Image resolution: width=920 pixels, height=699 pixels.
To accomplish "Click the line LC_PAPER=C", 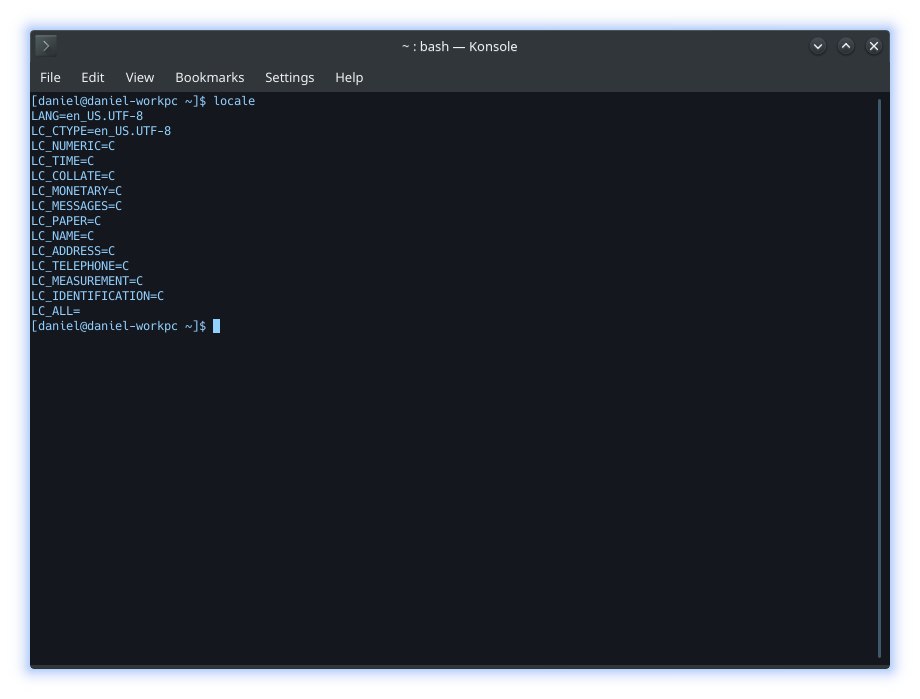I will coord(66,221).
